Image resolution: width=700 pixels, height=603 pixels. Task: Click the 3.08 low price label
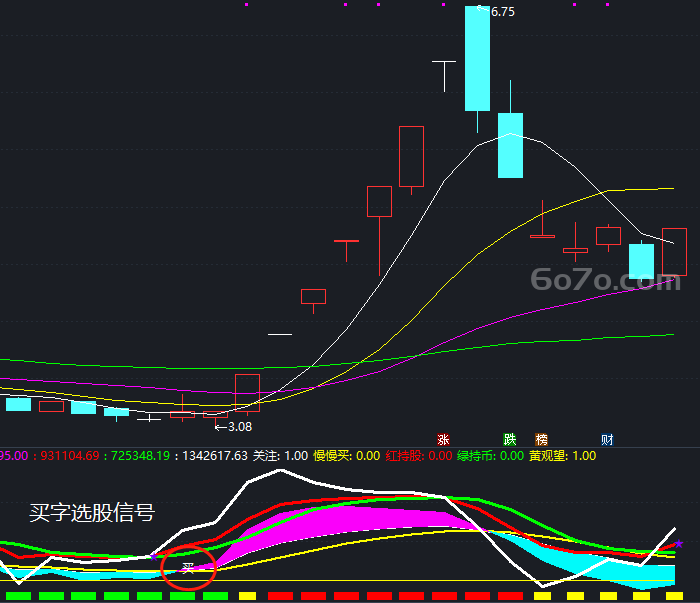240,427
